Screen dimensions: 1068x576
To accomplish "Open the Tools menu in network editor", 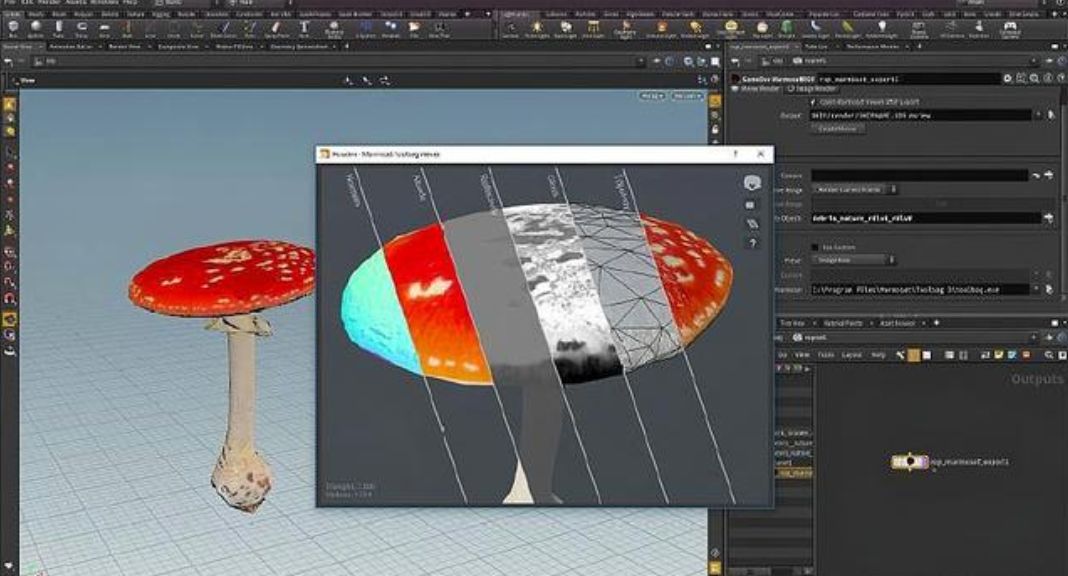I will pos(825,355).
